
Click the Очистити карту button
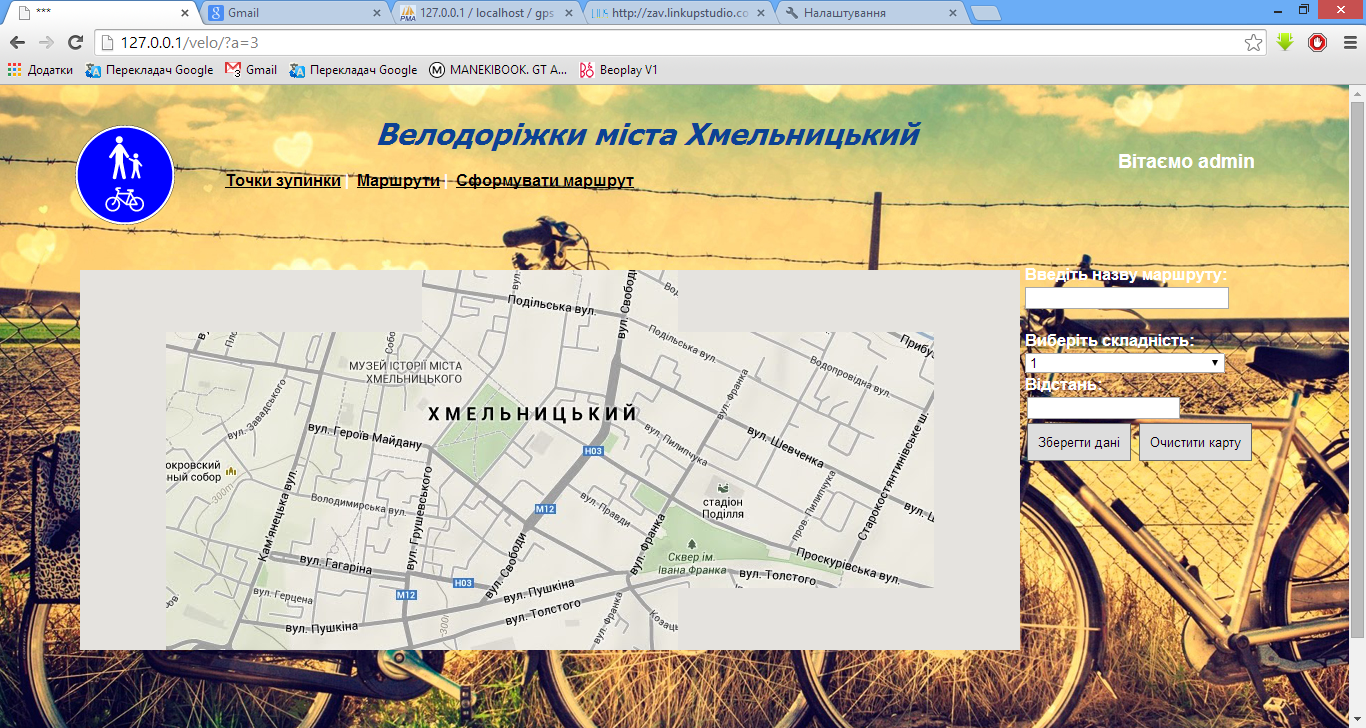(1195, 442)
